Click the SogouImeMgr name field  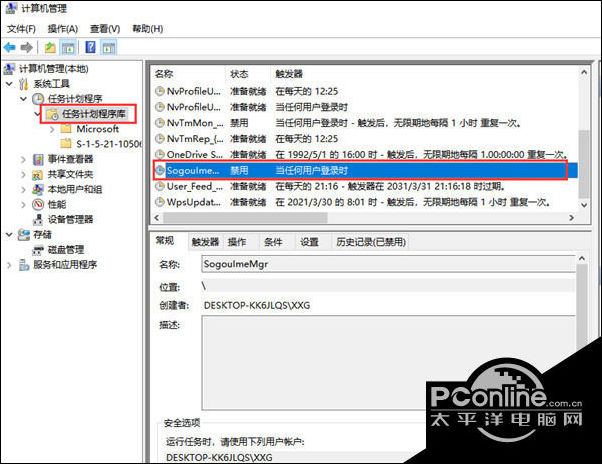(x=388, y=264)
